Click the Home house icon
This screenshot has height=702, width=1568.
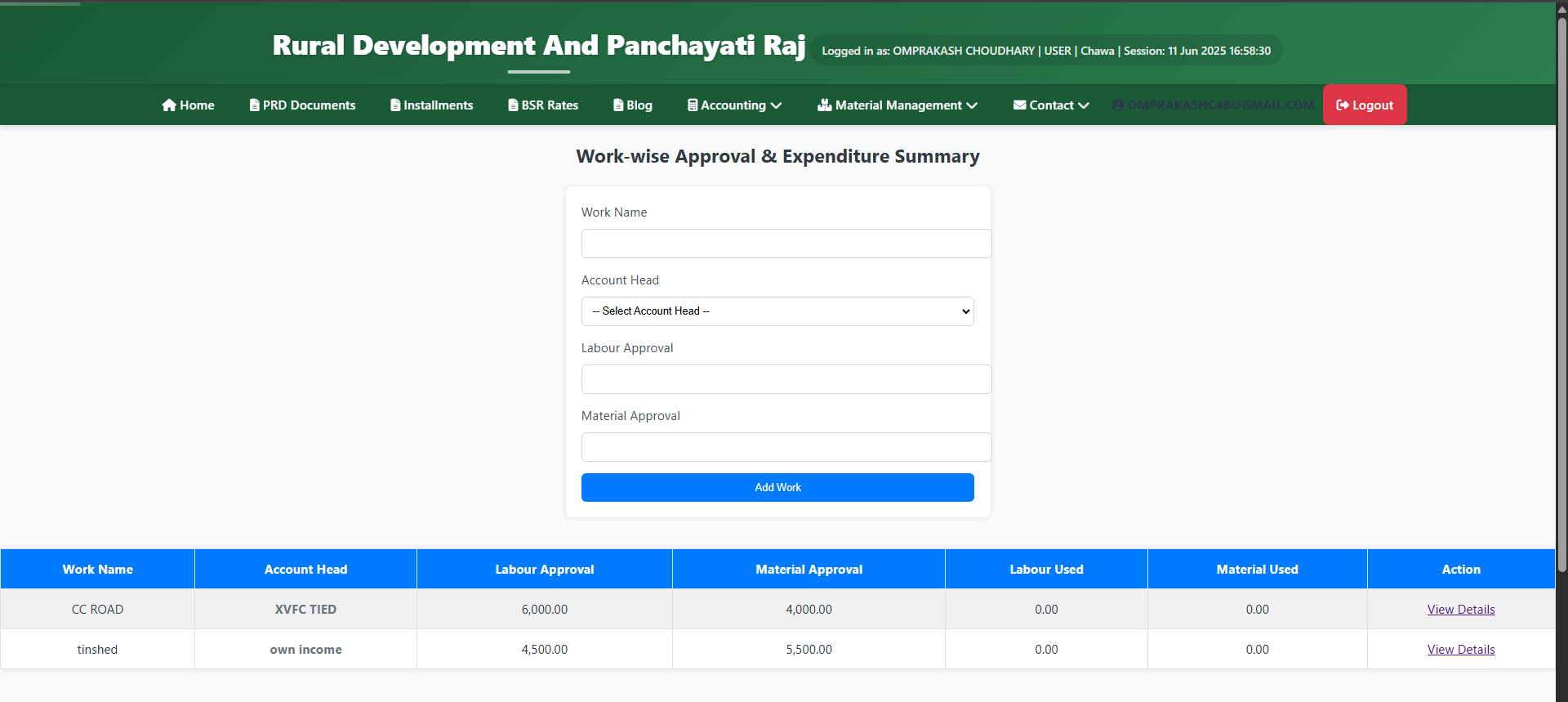(169, 105)
